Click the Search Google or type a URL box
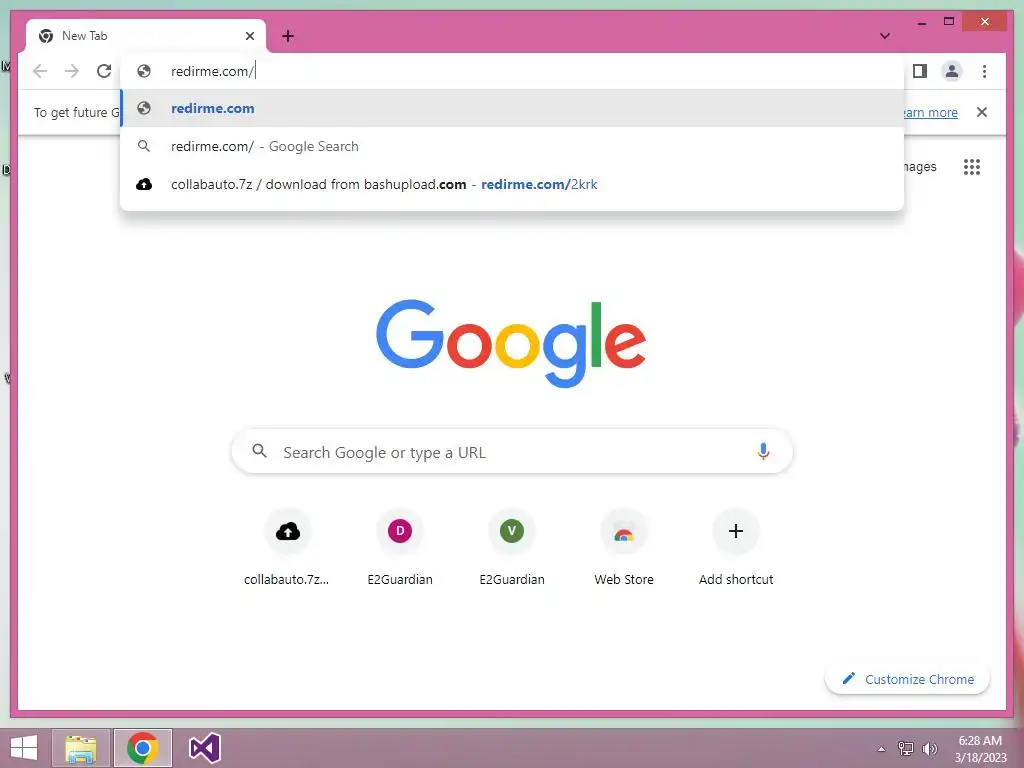This screenshot has height=768, width=1024. pos(512,451)
